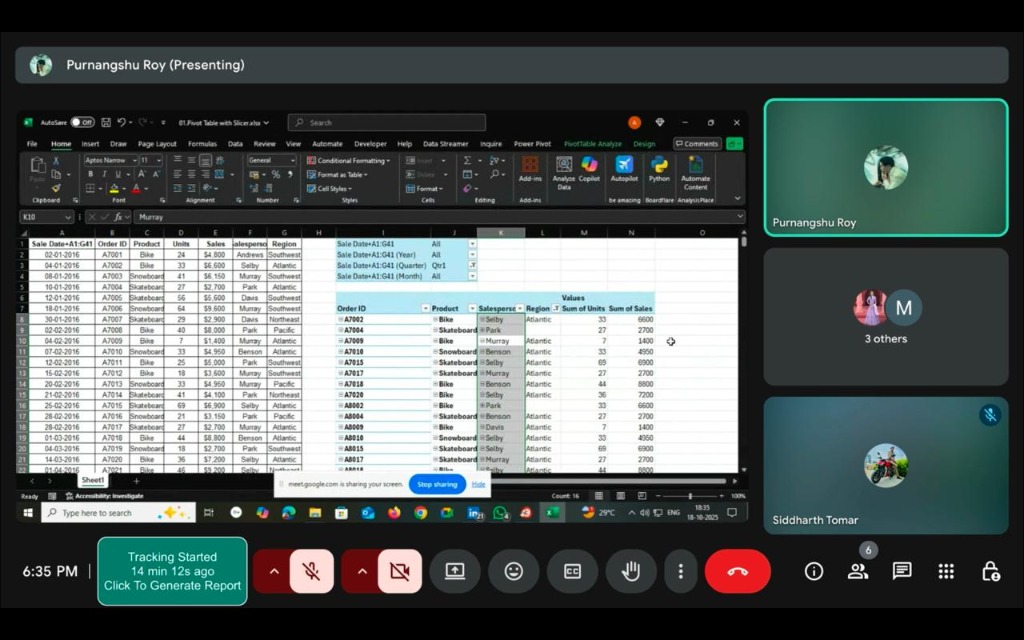Open Meet more options menu
Image resolution: width=1024 pixels, height=640 pixels.
coord(680,571)
